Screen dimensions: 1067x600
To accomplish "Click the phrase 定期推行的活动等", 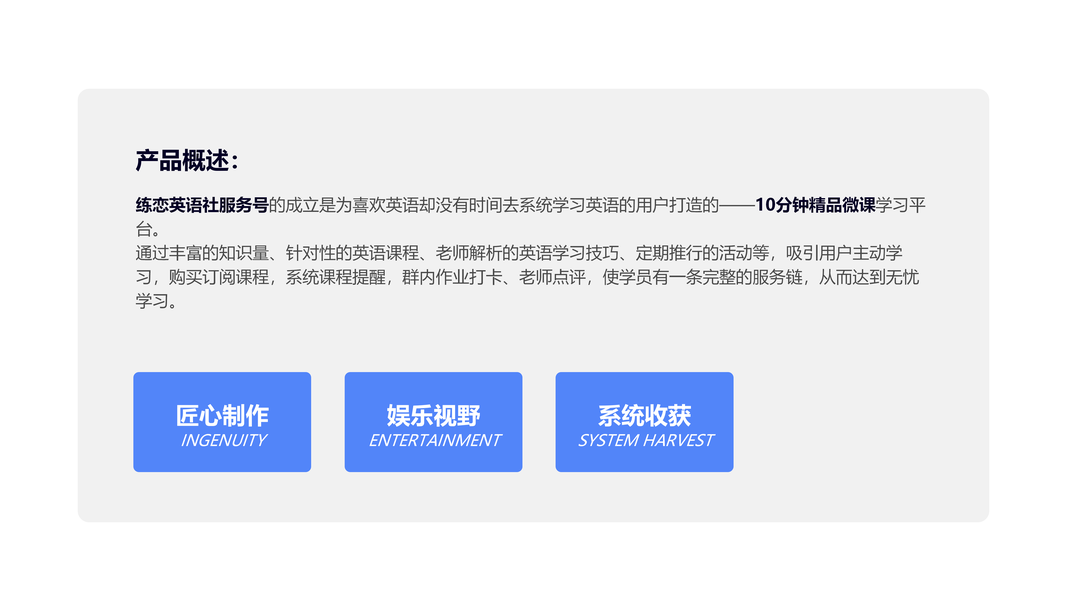I will 702,254.
